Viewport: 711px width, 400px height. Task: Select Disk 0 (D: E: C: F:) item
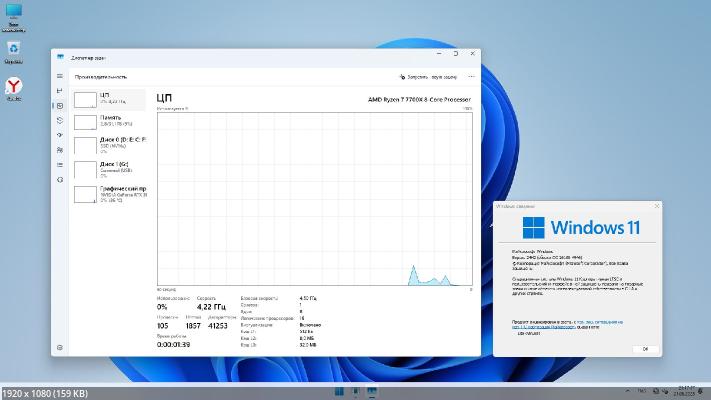[x=110, y=145]
